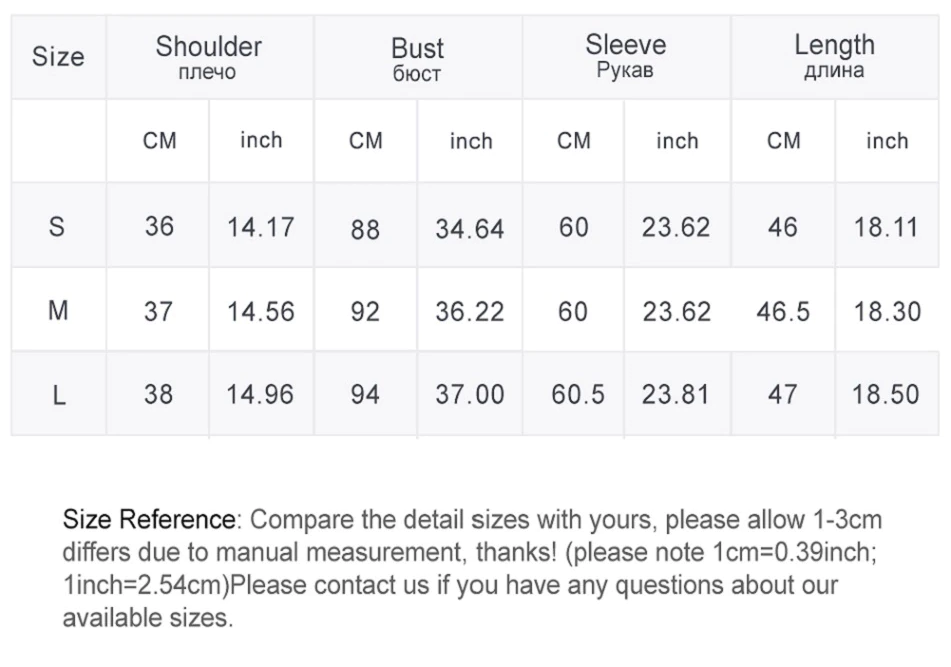951x667 pixels.
Task: Select the 18.50 inch length value
Action: (886, 395)
